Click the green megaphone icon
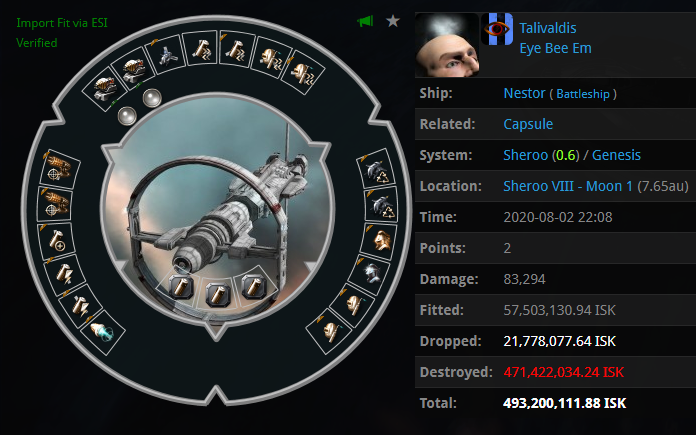696x435 pixels. tap(365, 21)
